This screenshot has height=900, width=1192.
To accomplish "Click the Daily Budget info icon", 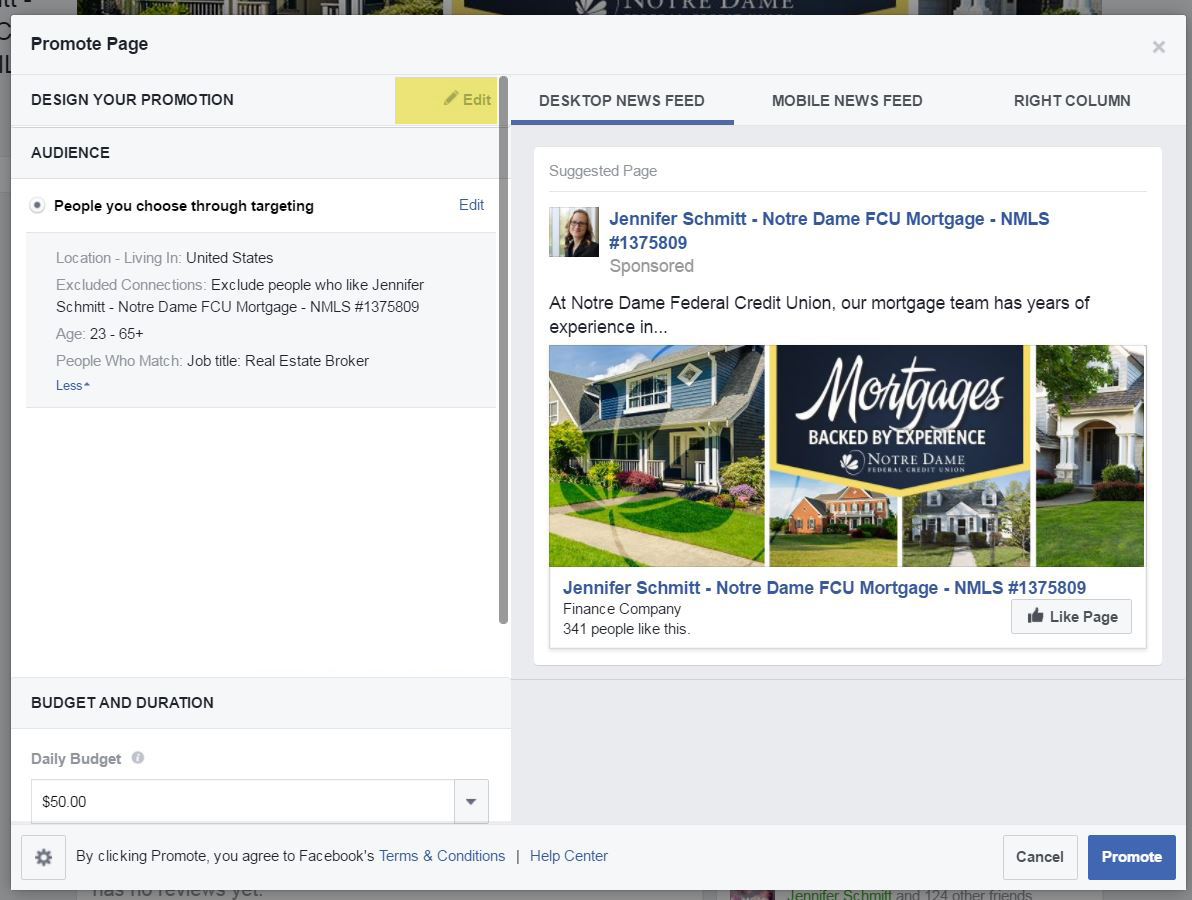I will (138, 757).
